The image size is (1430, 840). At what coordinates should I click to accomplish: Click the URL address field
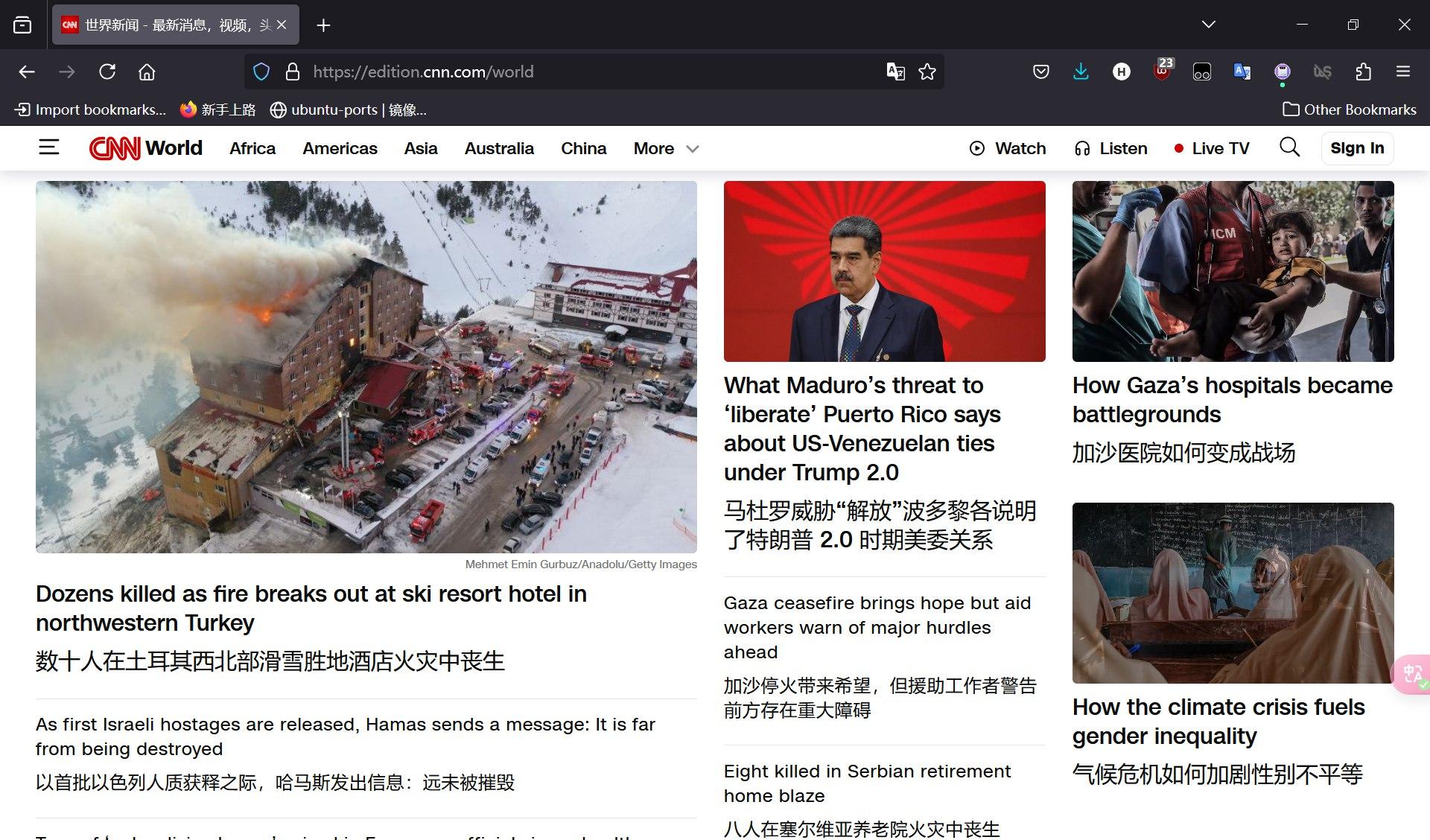(x=566, y=71)
